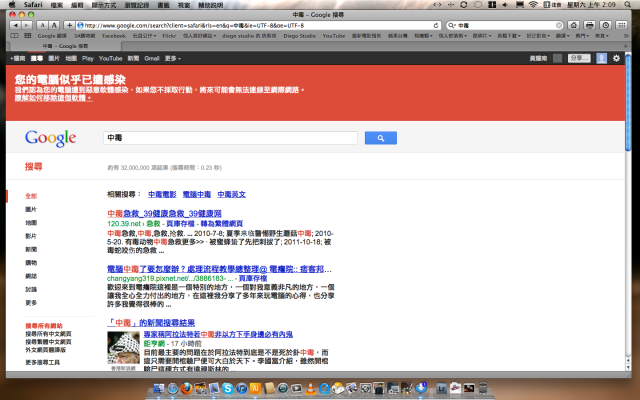640x400 pixels.
Task: Open Wi-Fi status menu
Action: point(533,4)
